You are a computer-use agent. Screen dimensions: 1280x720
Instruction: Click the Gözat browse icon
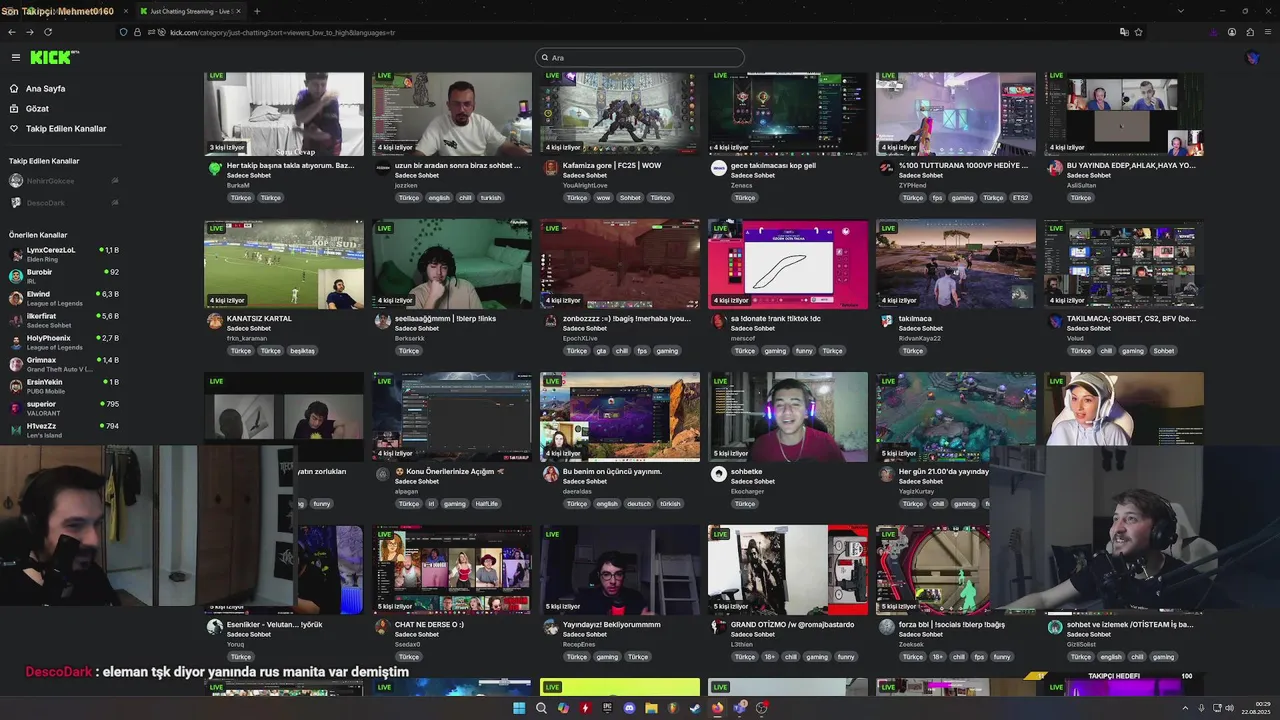click(14, 108)
